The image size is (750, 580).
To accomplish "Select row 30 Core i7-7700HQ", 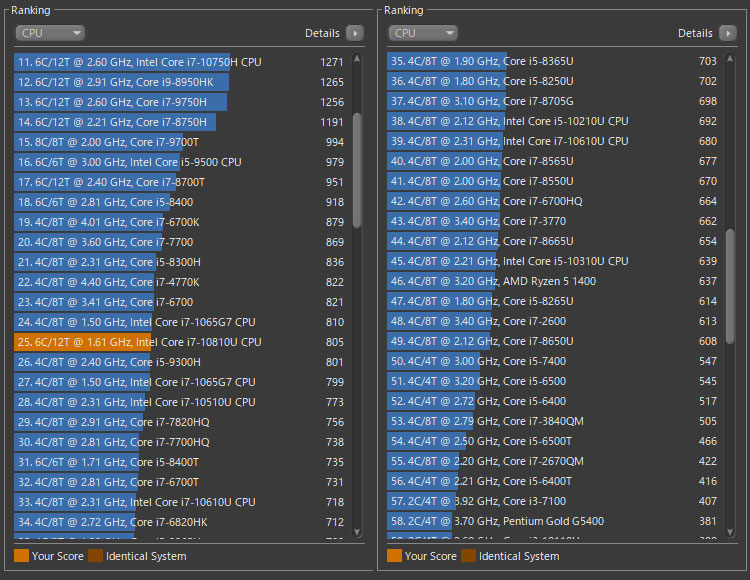I will pos(180,442).
